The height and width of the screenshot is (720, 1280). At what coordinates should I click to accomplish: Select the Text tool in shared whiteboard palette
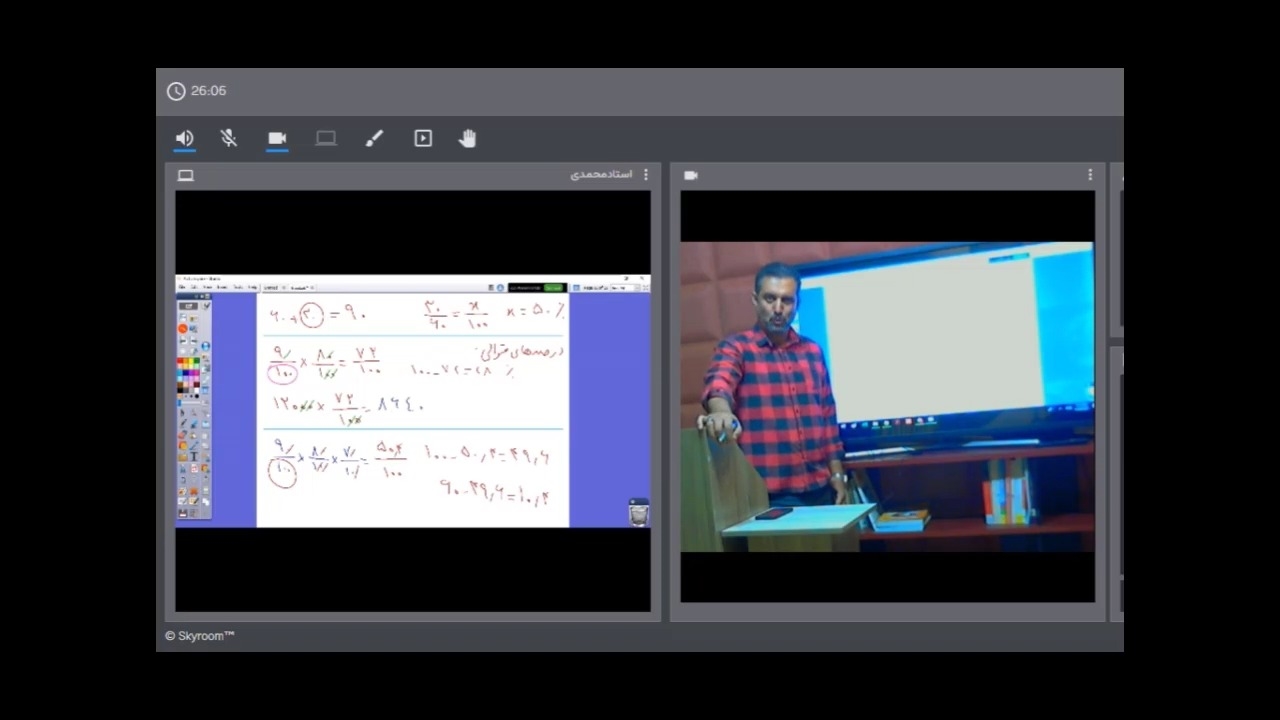(194, 457)
